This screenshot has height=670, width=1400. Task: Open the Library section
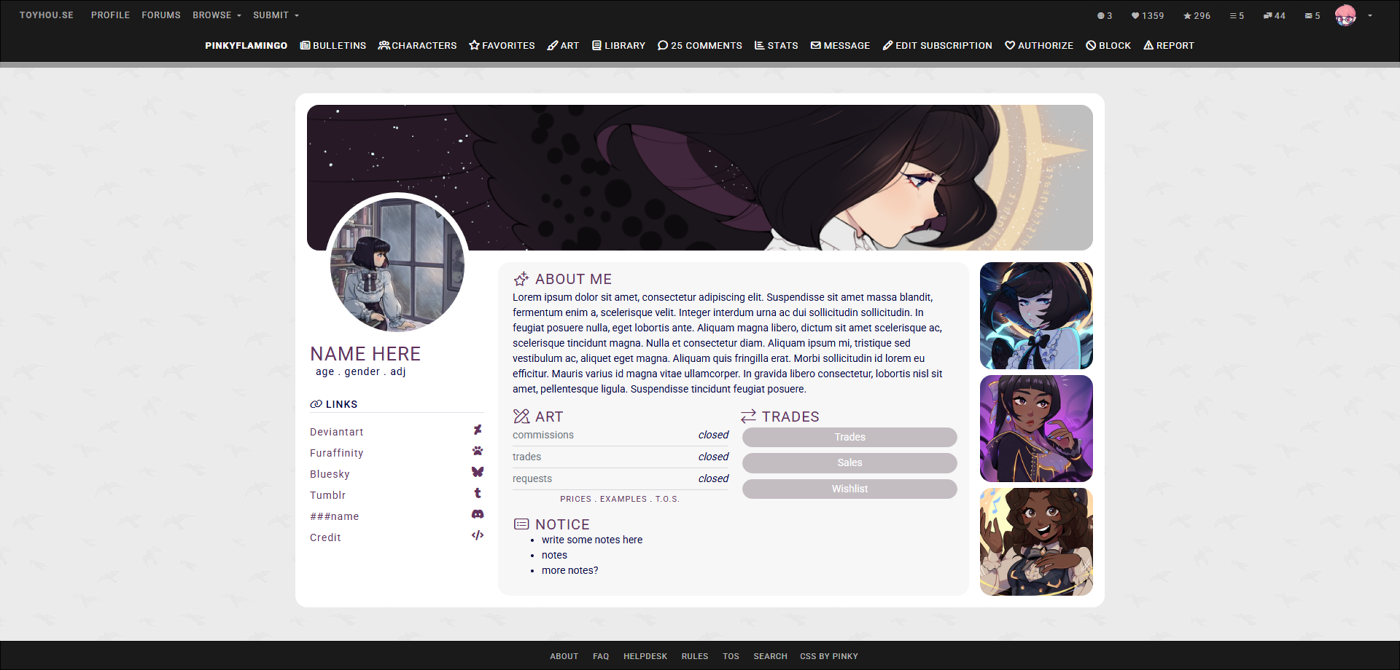pyautogui.click(x=618, y=45)
